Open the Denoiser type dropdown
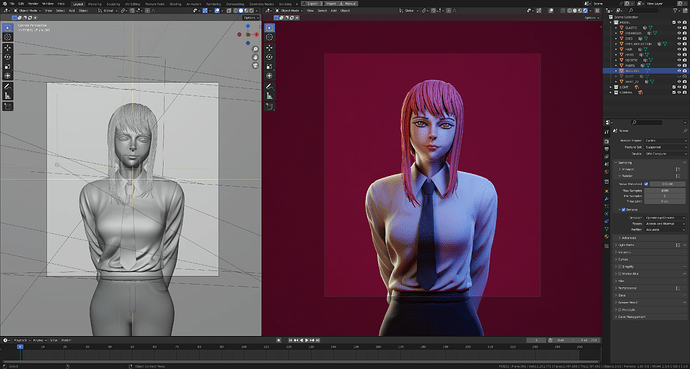 pyautogui.click(x=666, y=217)
